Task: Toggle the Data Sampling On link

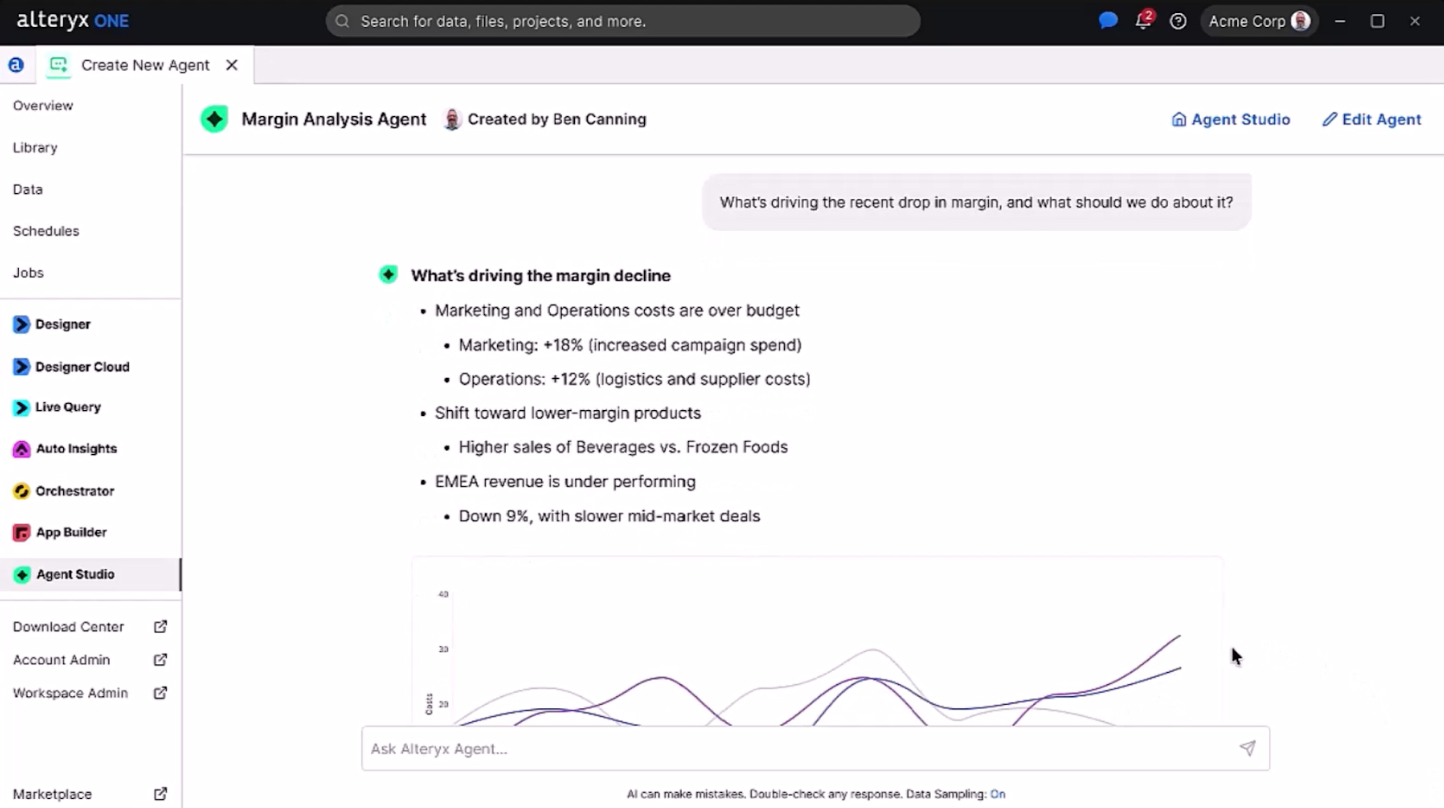Action: click(x=997, y=794)
